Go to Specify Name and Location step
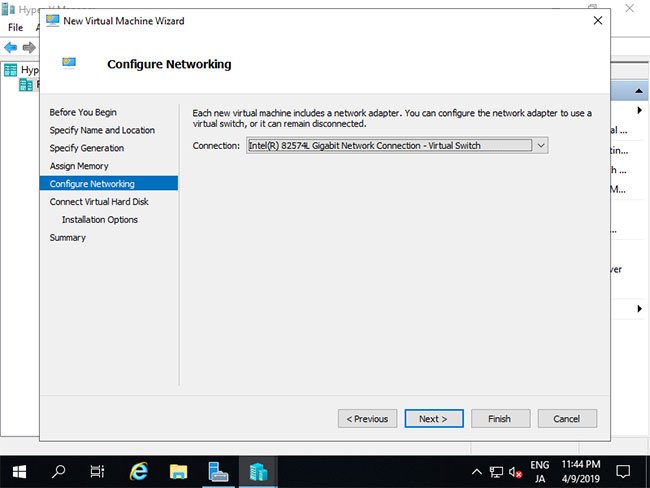 (x=102, y=130)
